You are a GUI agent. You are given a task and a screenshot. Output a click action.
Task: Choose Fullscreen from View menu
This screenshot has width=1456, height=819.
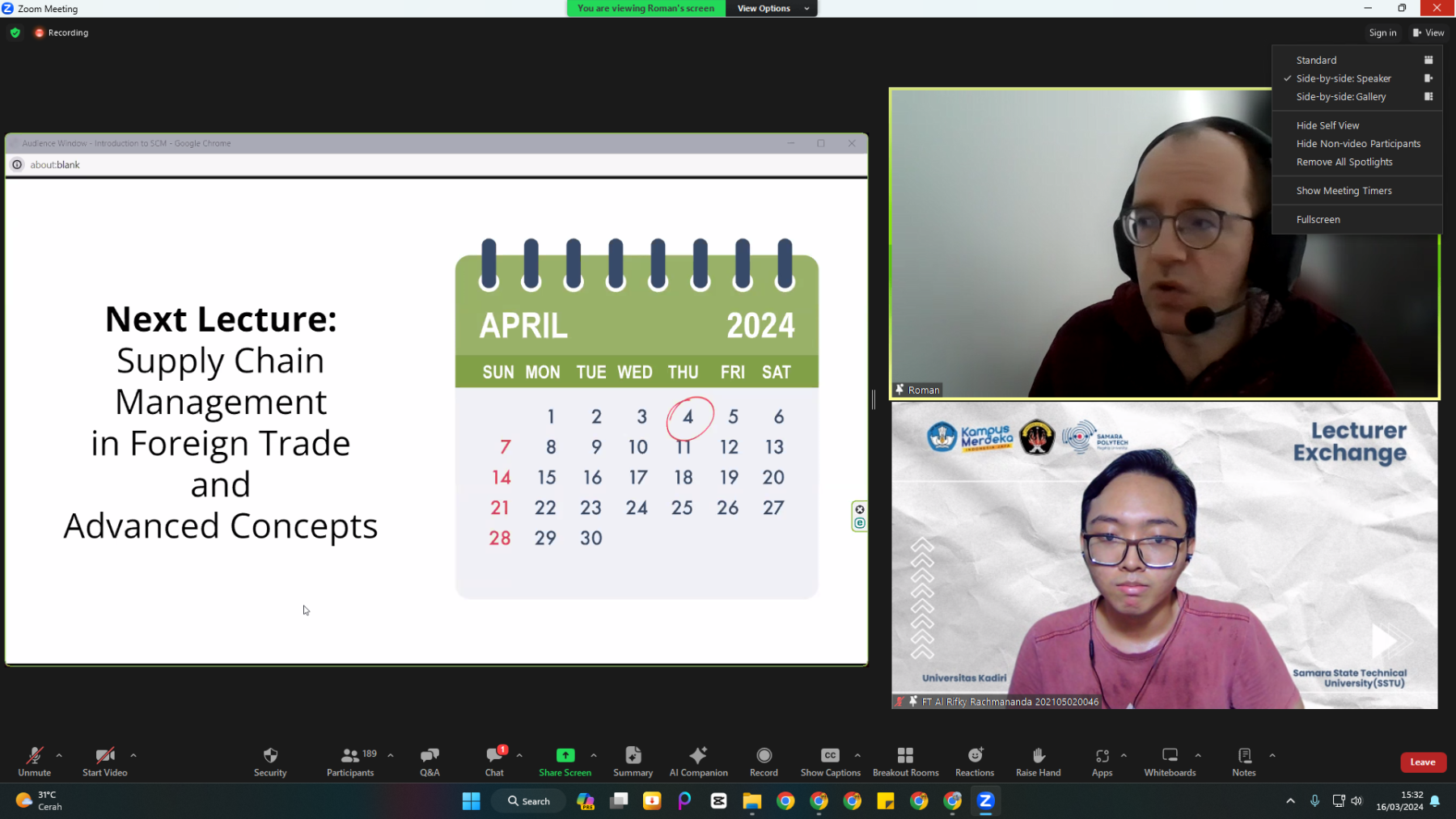1357,219
